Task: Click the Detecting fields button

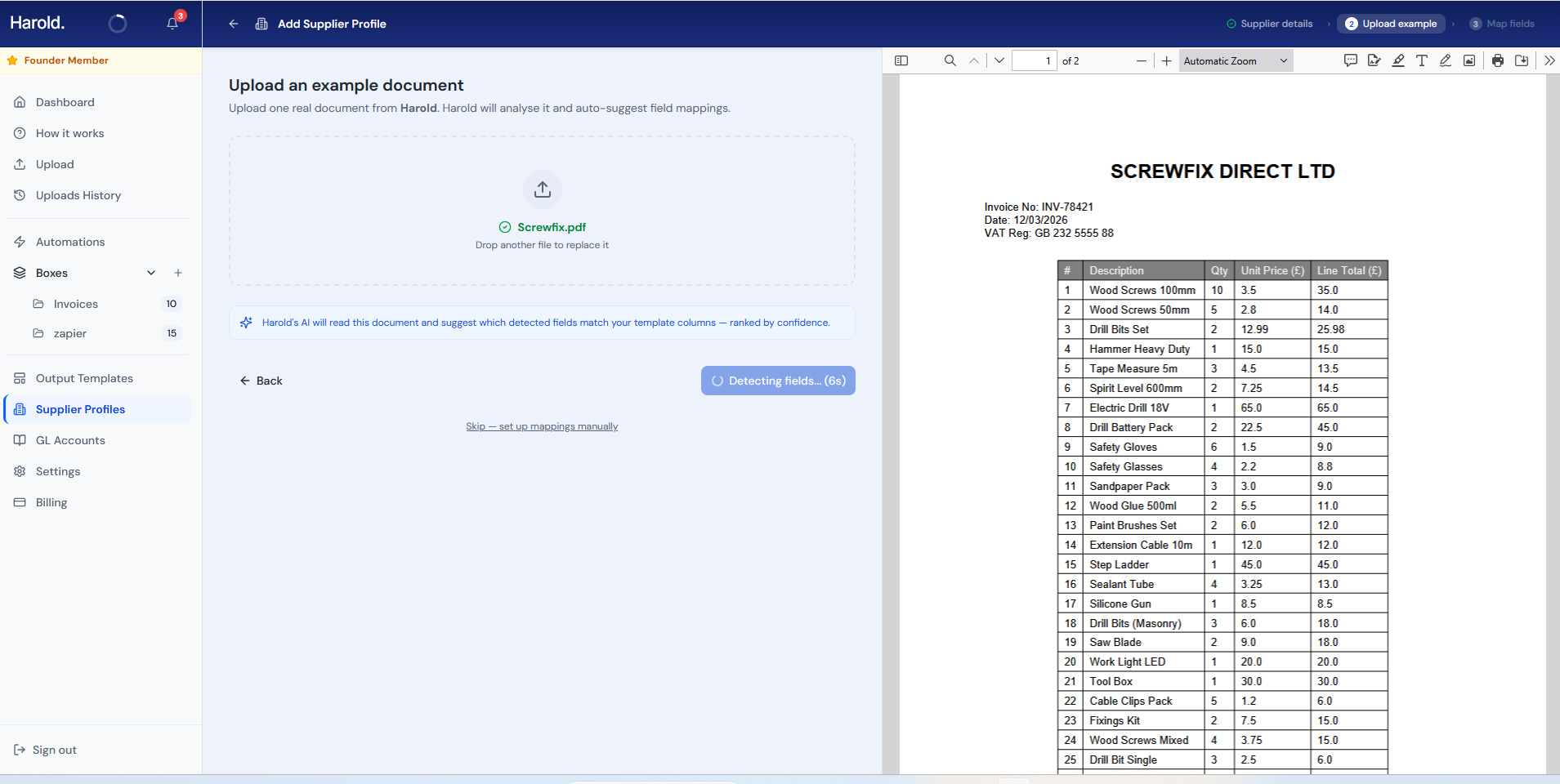Action: pos(778,381)
